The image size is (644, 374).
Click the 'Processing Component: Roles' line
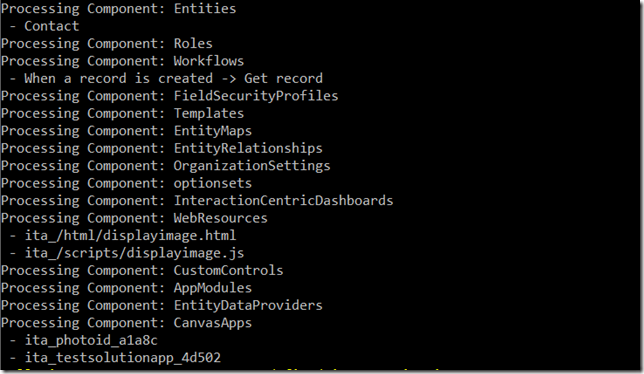pos(107,44)
